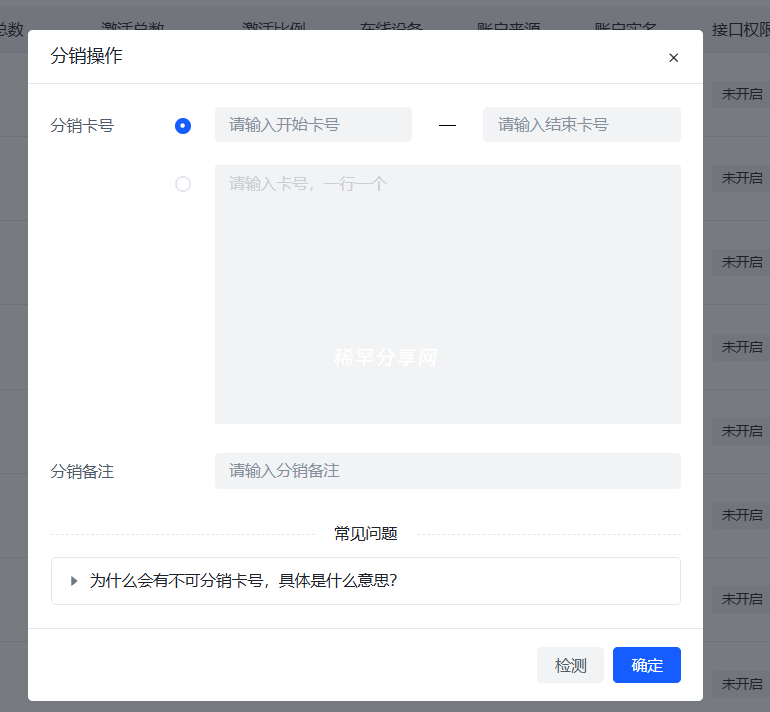Click the 分销备注 field label
The image size is (770, 712).
click(x=82, y=471)
